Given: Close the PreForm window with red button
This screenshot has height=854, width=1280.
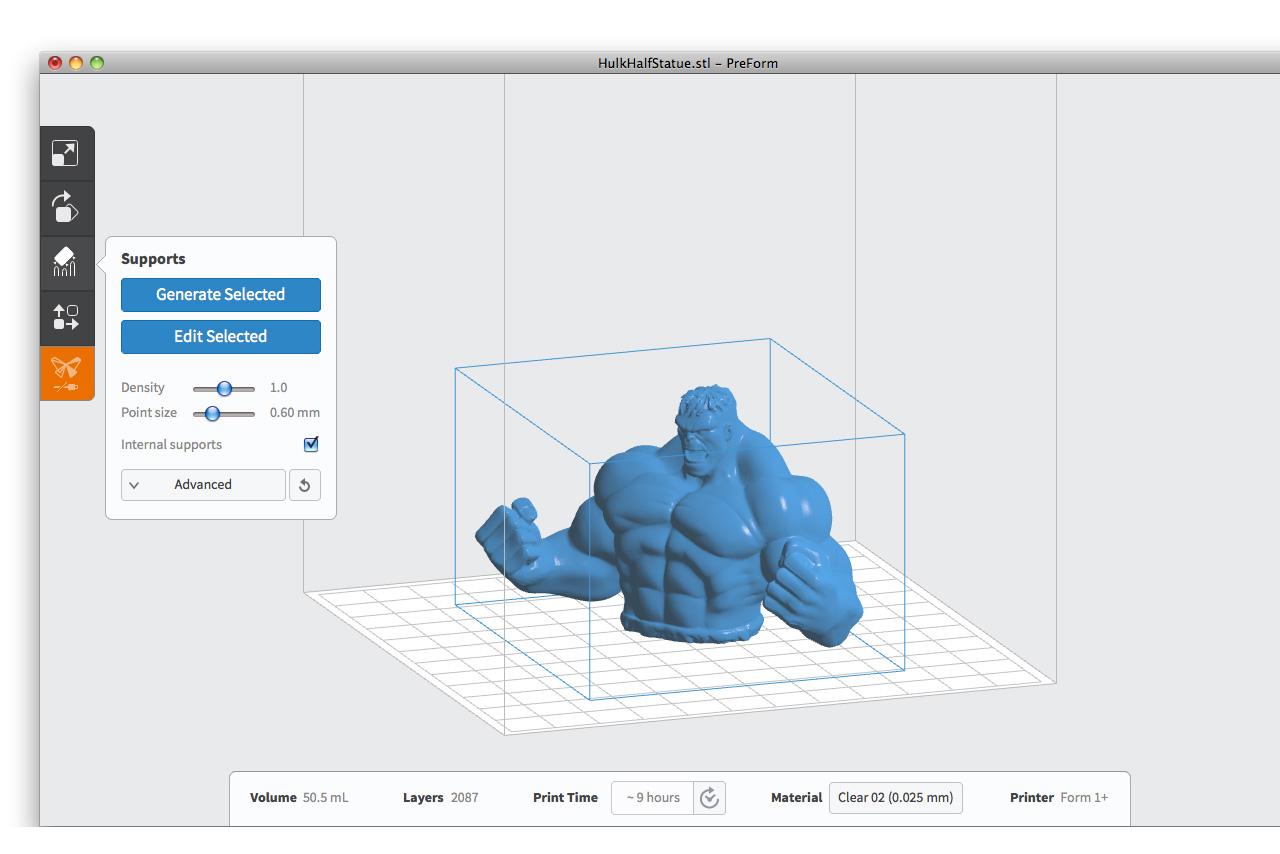Looking at the screenshot, I should click(55, 63).
